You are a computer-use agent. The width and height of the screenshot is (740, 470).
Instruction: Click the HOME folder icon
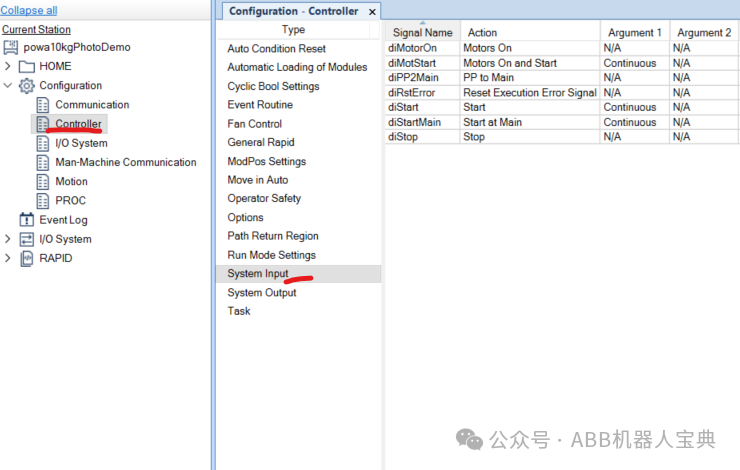tap(26, 67)
